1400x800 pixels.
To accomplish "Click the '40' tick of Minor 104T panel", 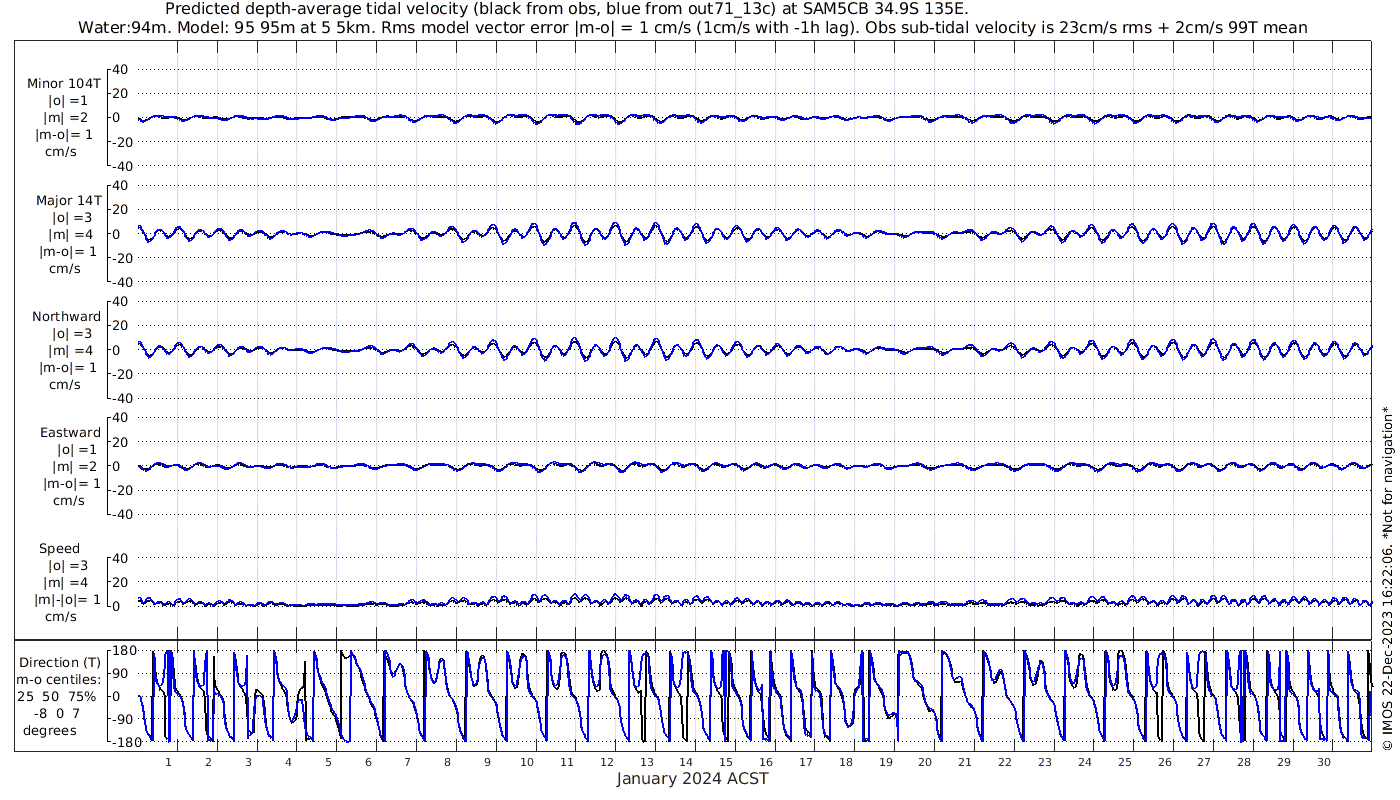I will coord(120,69).
